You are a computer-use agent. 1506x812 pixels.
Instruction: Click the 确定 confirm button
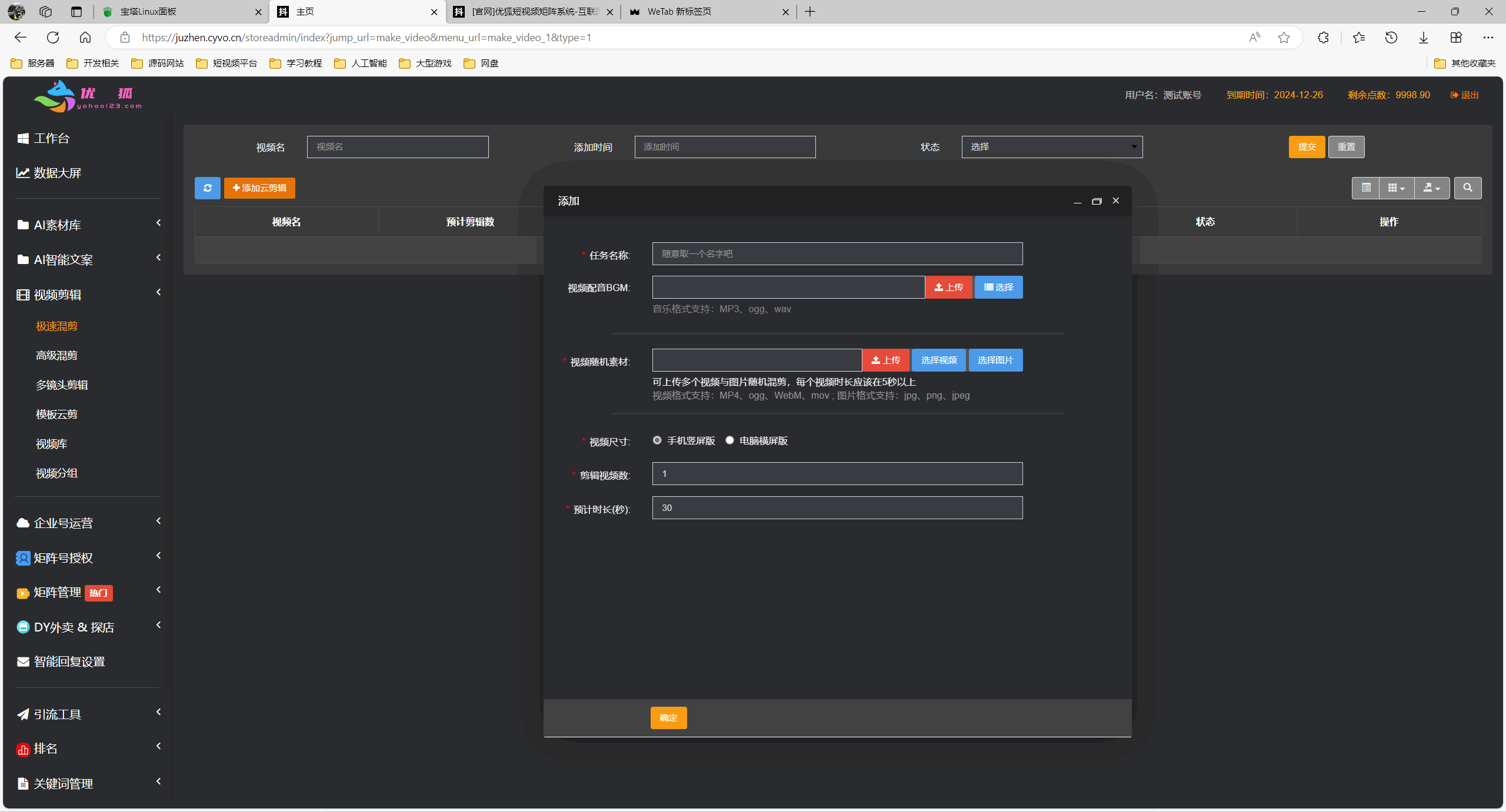(668, 718)
